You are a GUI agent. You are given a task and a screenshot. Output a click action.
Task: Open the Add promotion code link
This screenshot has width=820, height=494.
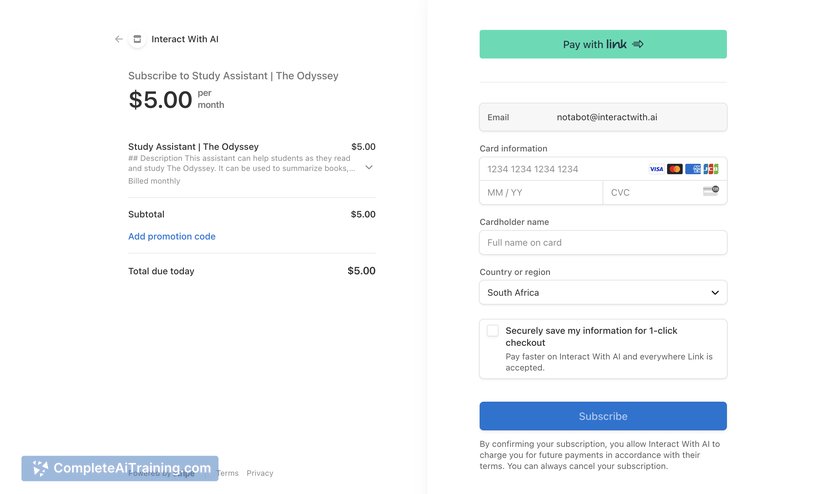click(x=172, y=236)
